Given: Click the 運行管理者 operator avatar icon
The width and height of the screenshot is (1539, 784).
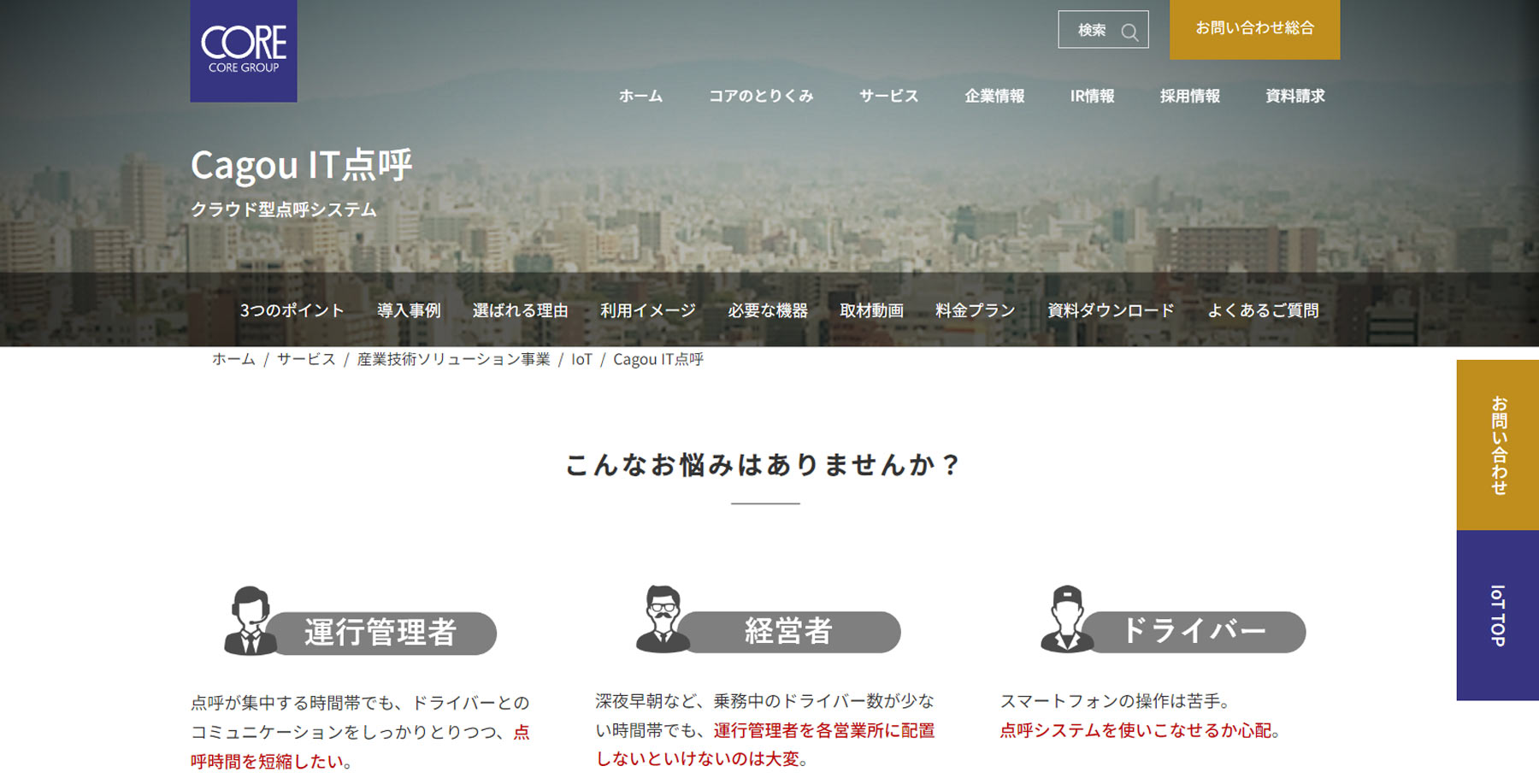Looking at the screenshot, I should (250, 621).
